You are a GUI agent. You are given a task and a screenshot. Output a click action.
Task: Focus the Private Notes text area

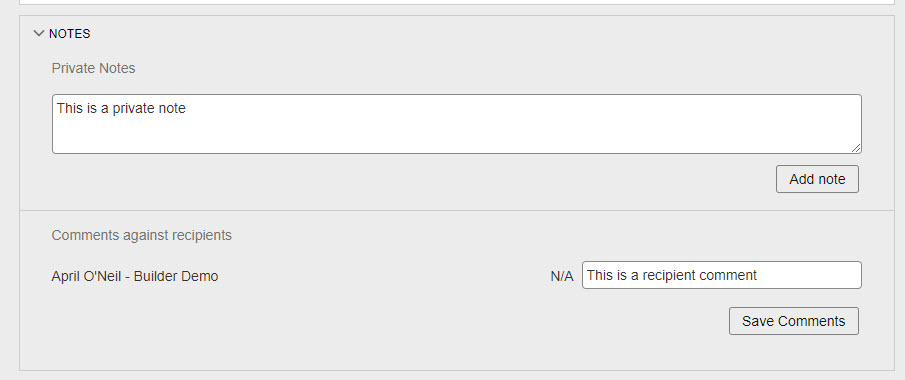(457, 124)
